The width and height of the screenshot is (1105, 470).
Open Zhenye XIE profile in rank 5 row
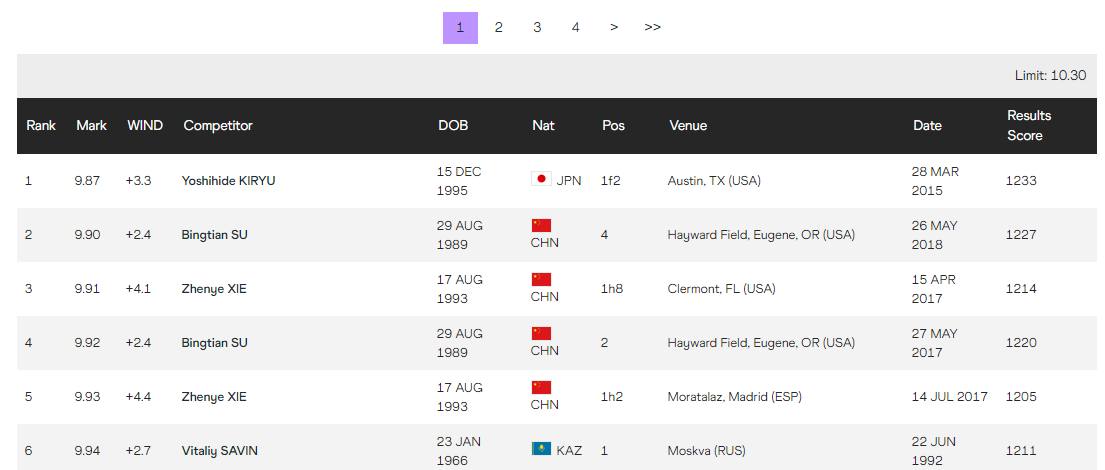pos(214,397)
